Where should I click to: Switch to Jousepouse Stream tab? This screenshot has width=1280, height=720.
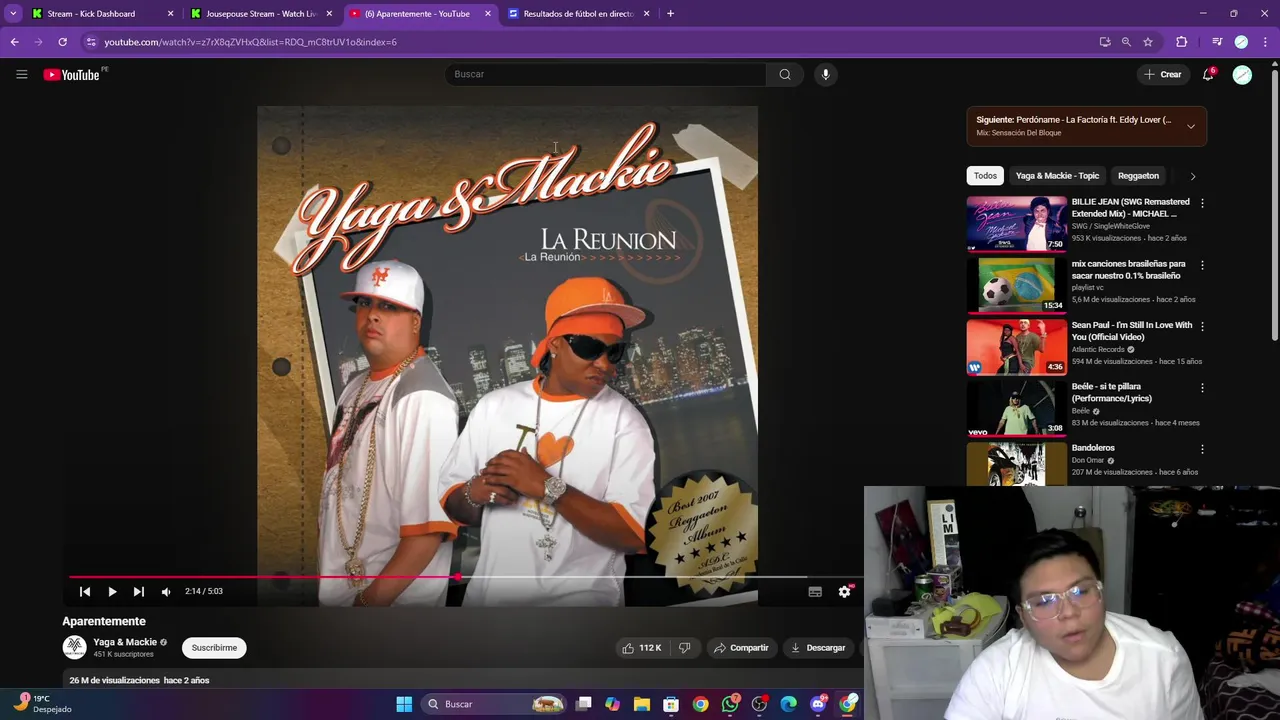pyautogui.click(x=262, y=14)
